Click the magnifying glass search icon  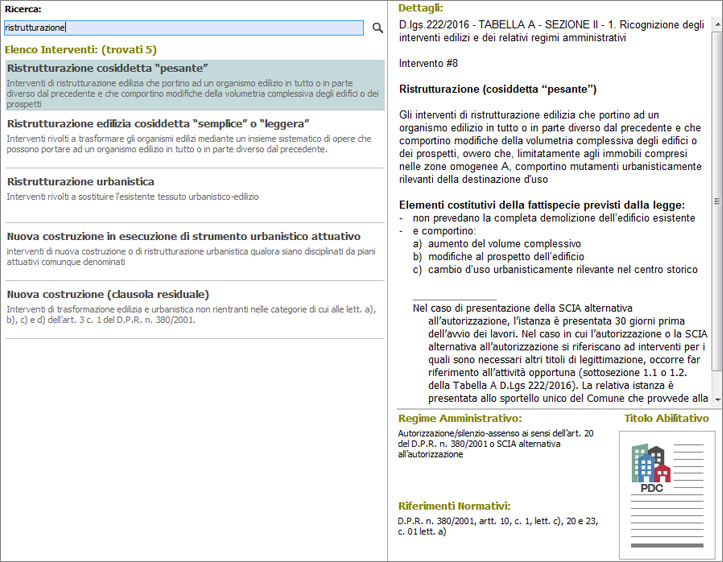click(377, 28)
